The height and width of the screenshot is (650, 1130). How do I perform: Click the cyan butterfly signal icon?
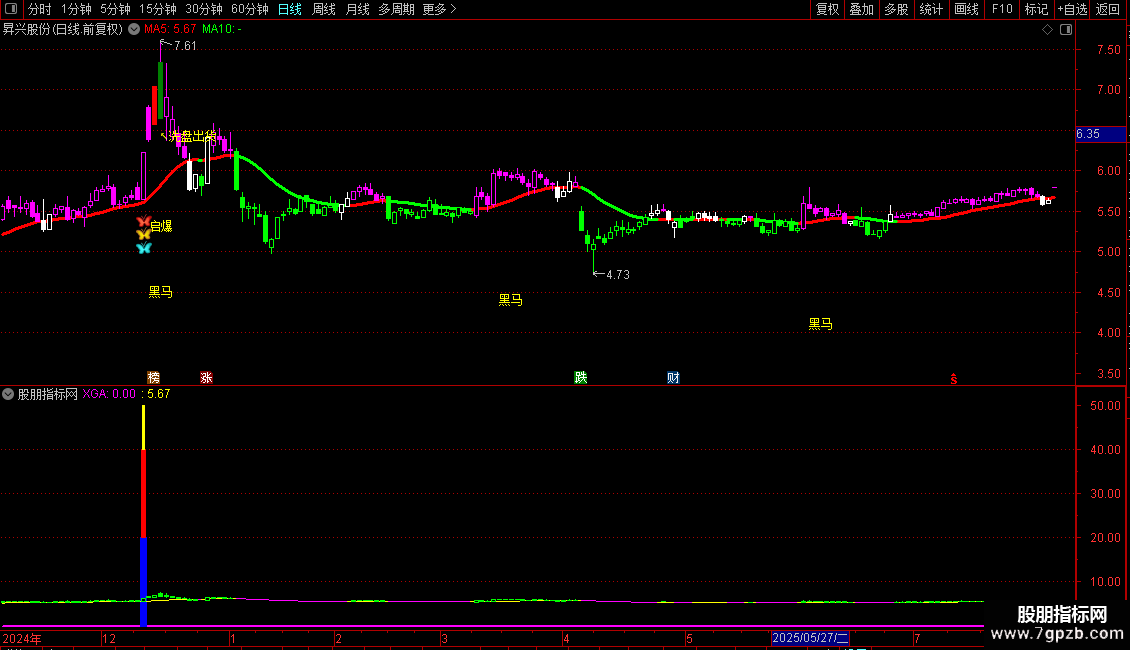143,248
